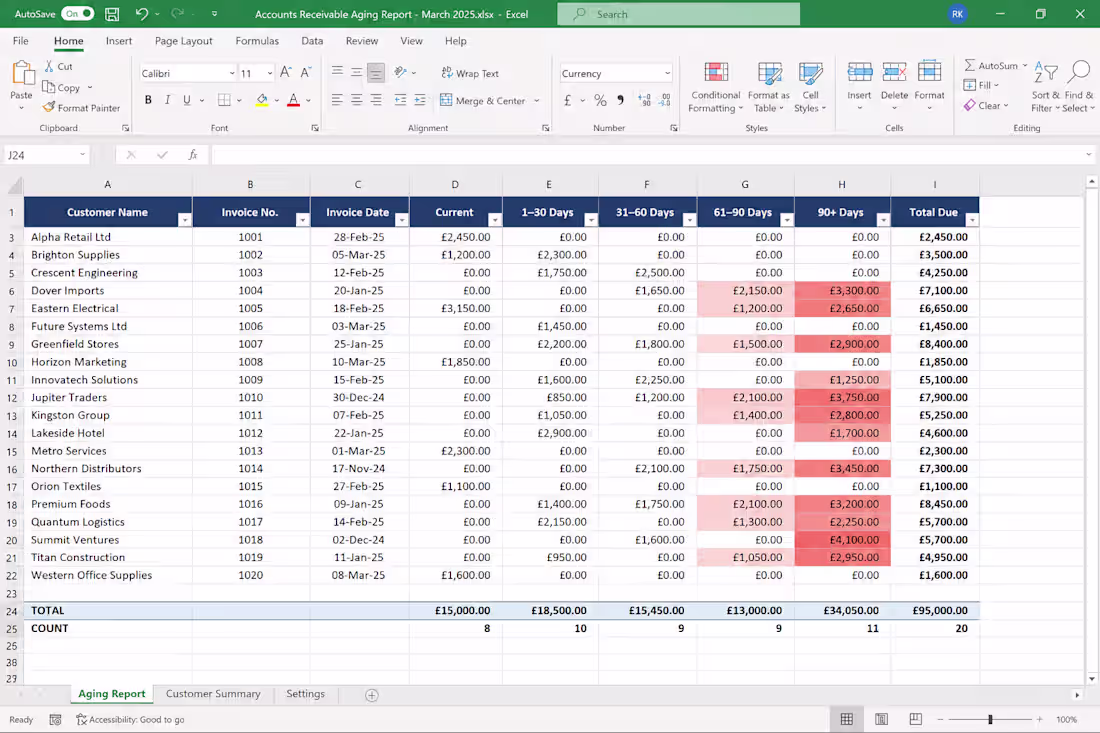Click the Increase Font Size icon
Image resolution: width=1100 pixels, height=733 pixels.
coord(286,72)
